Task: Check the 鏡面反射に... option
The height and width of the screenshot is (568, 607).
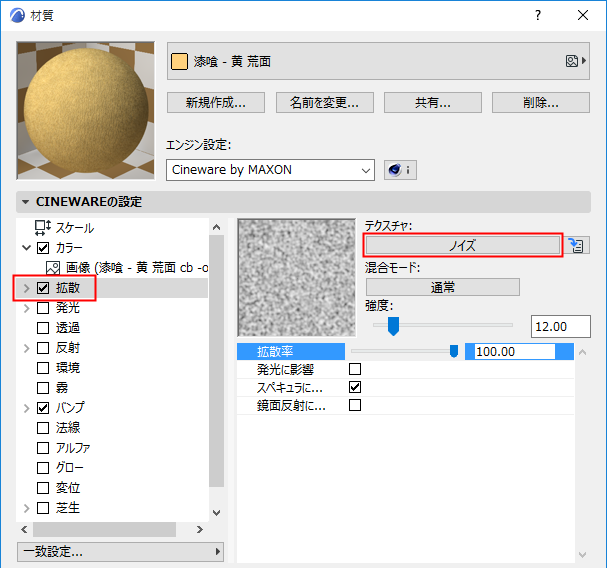Action: (355, 405)
